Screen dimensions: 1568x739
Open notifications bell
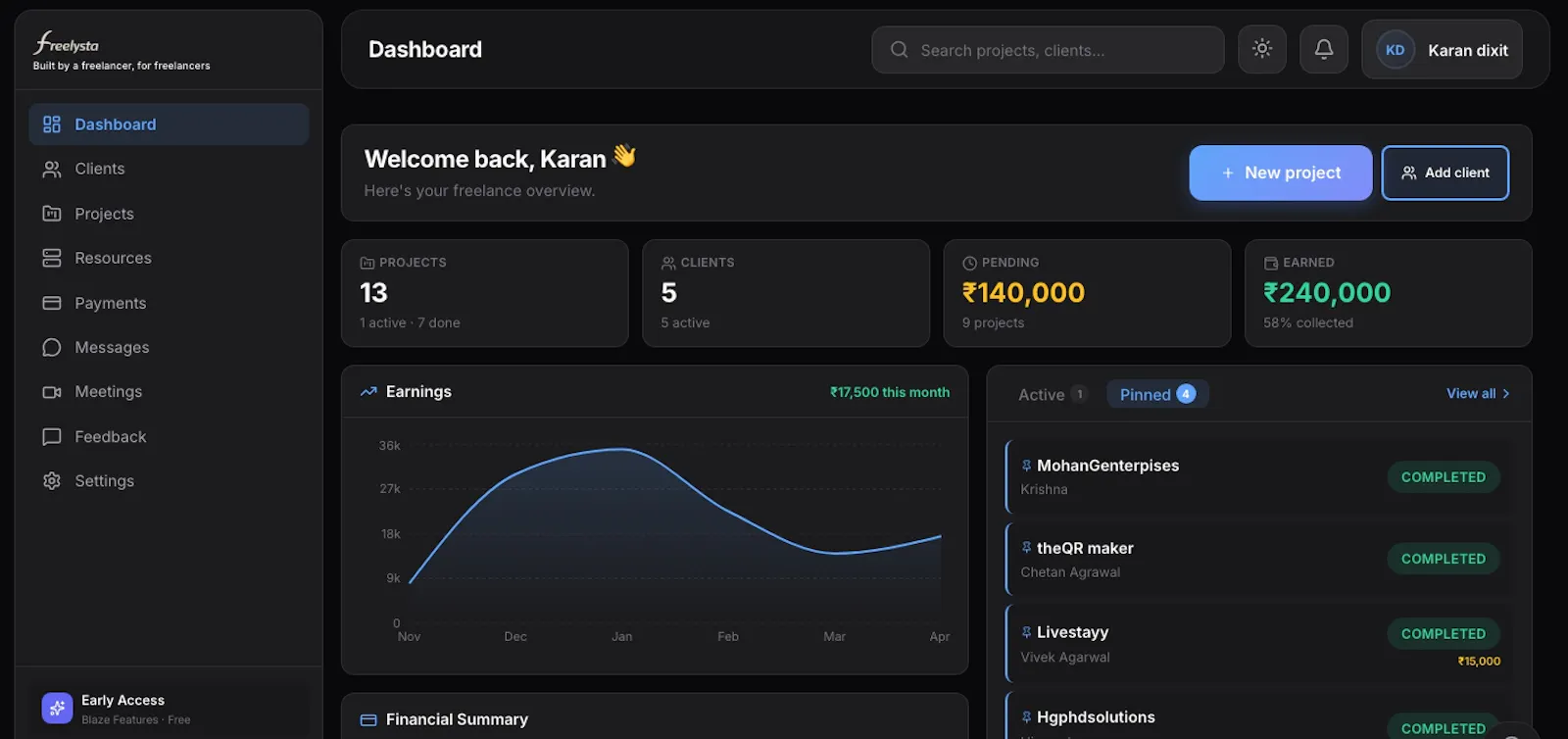pos(1324,49)
